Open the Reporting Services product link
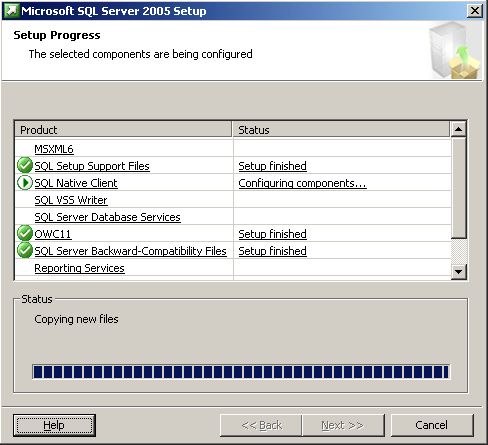Viewport: 488px width, 445px height. point(79,268)
